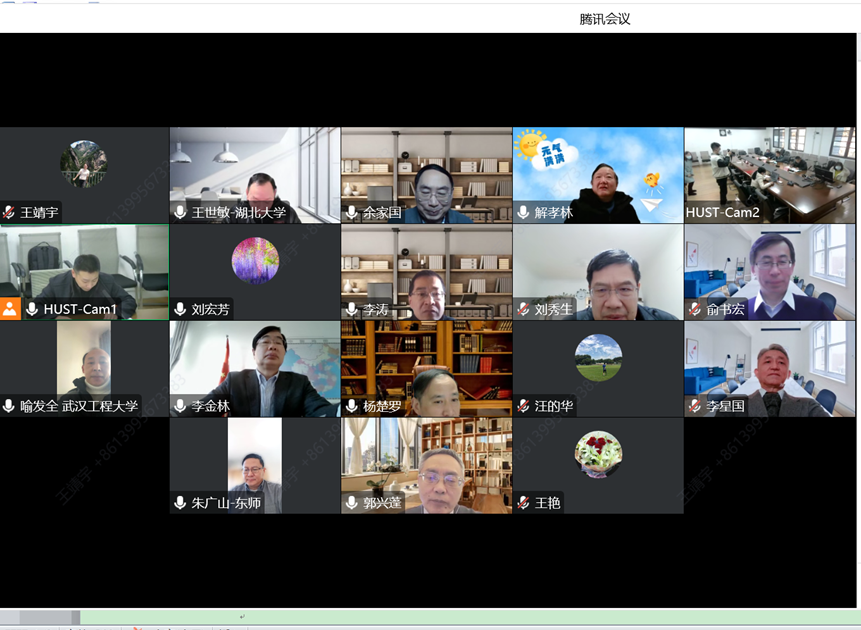Click the microphone icon beside 喻发全 武汉工程大学

click(9, 406)
